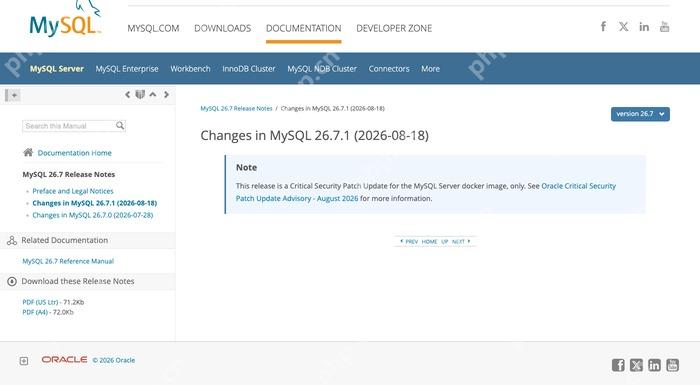Open Oracle Critical Security Patch Update Advisory link
Screen dimensions: 700x385
pos(425,192)
